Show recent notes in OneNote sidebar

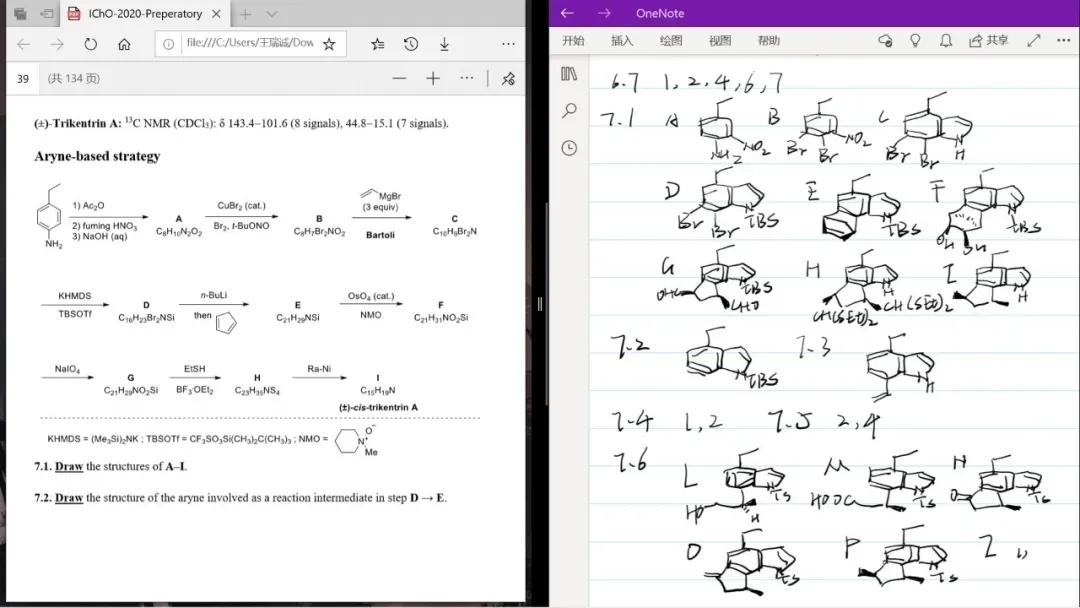569,147
